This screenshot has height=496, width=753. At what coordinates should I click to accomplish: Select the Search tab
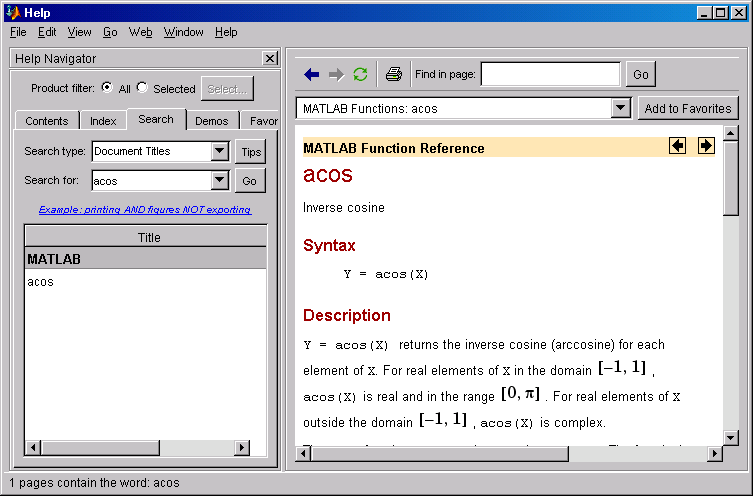point(156,119)
